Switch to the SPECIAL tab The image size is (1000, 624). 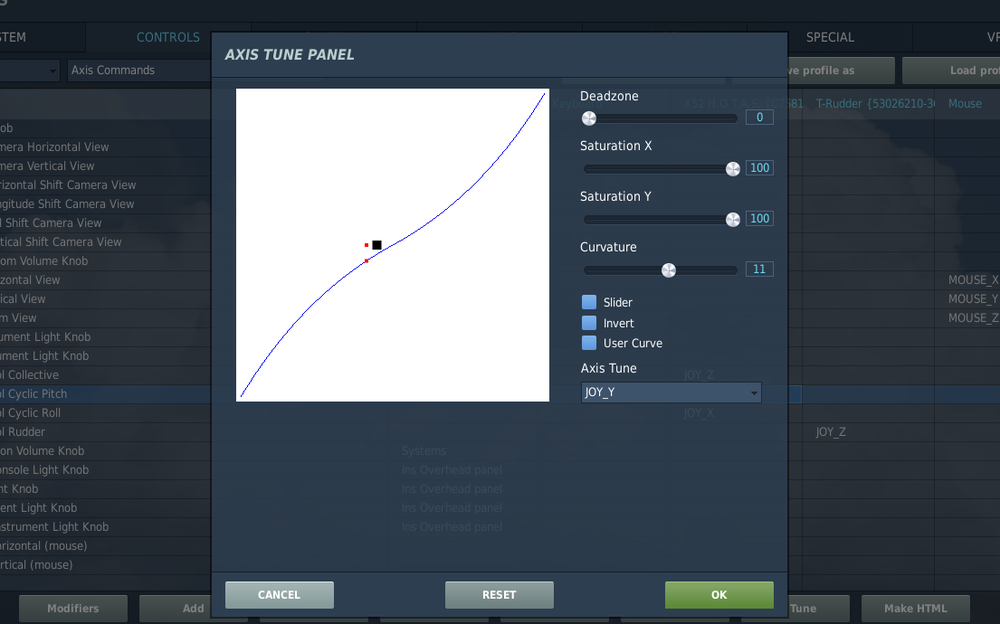tap(830, 37)
